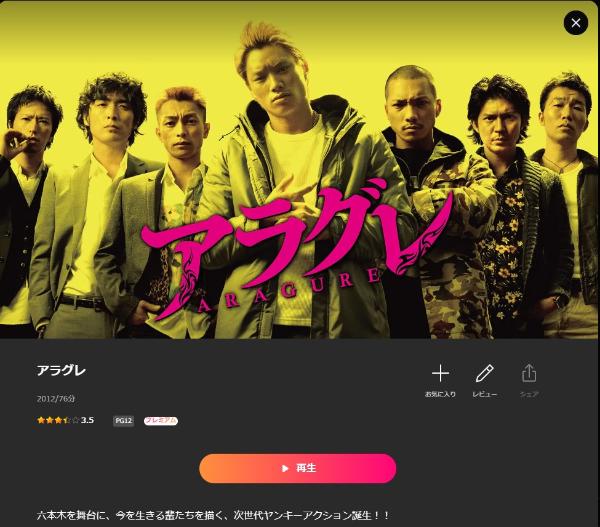This screenshot has width=600, height=527.
Task: Add アラグレ to favorites with plus icon
Action: [x=440, y=373]
